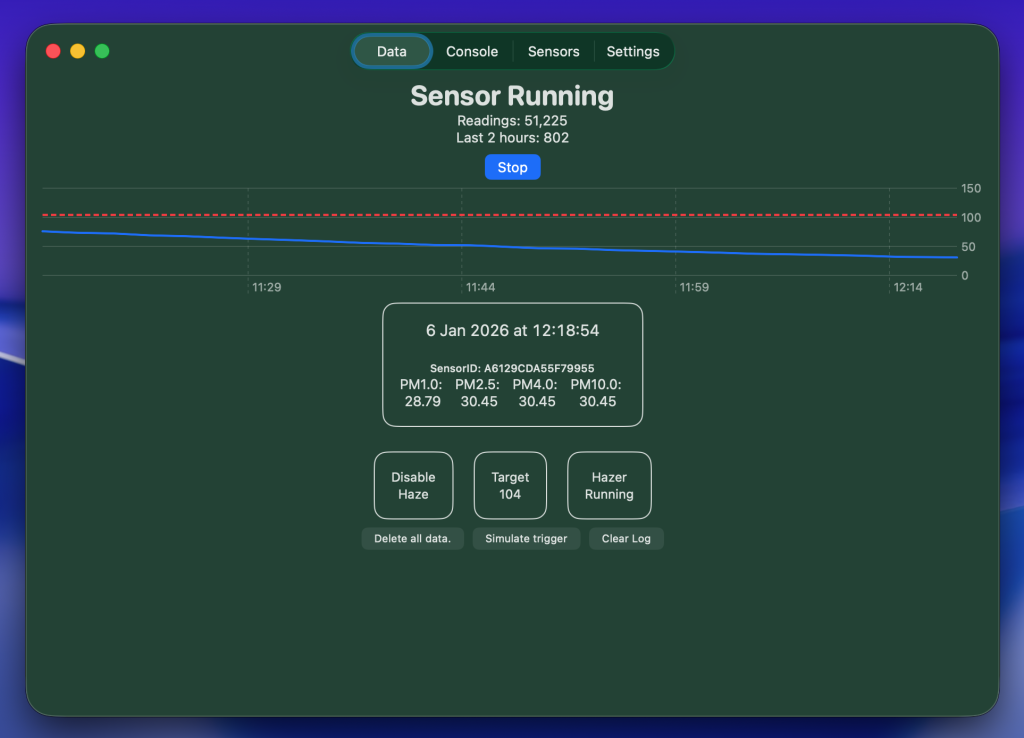The width and height of the screenshot is (1024, 738).
Task: Click the 11:29 time marker on the chart
Action: pyautogui.click(x=266, y=288)
